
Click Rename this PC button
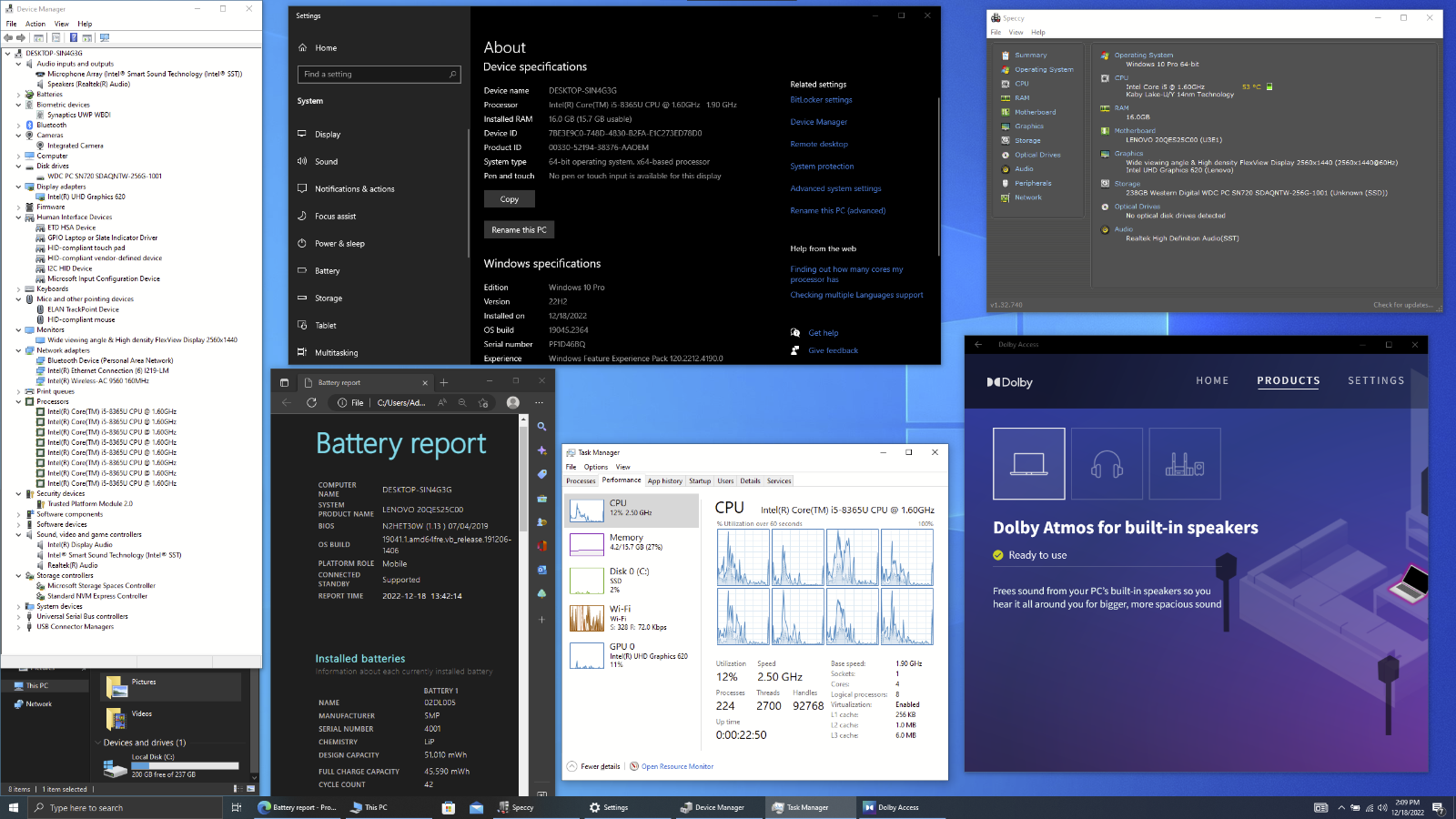pos(519,230)
